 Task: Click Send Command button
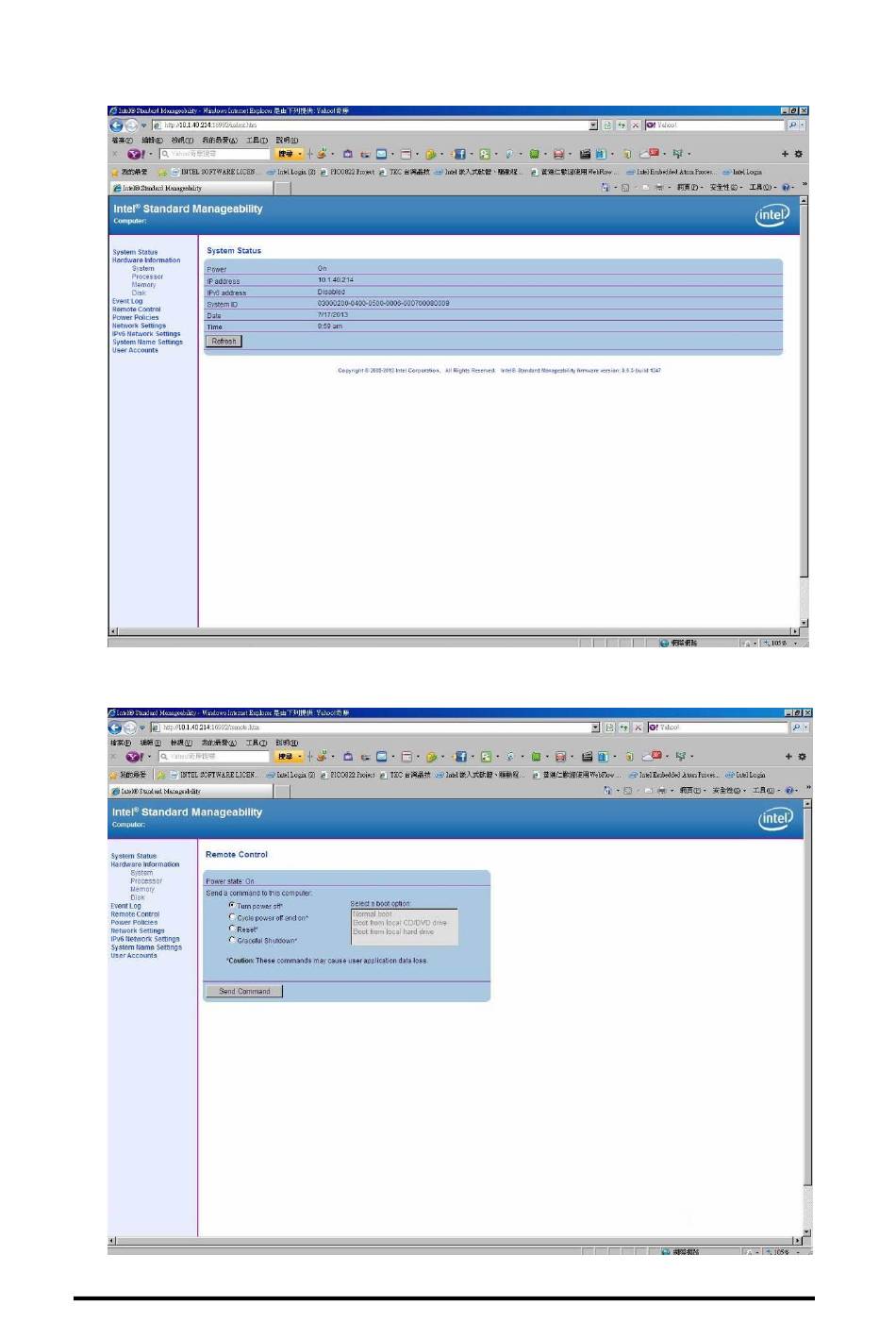(244, 991)
